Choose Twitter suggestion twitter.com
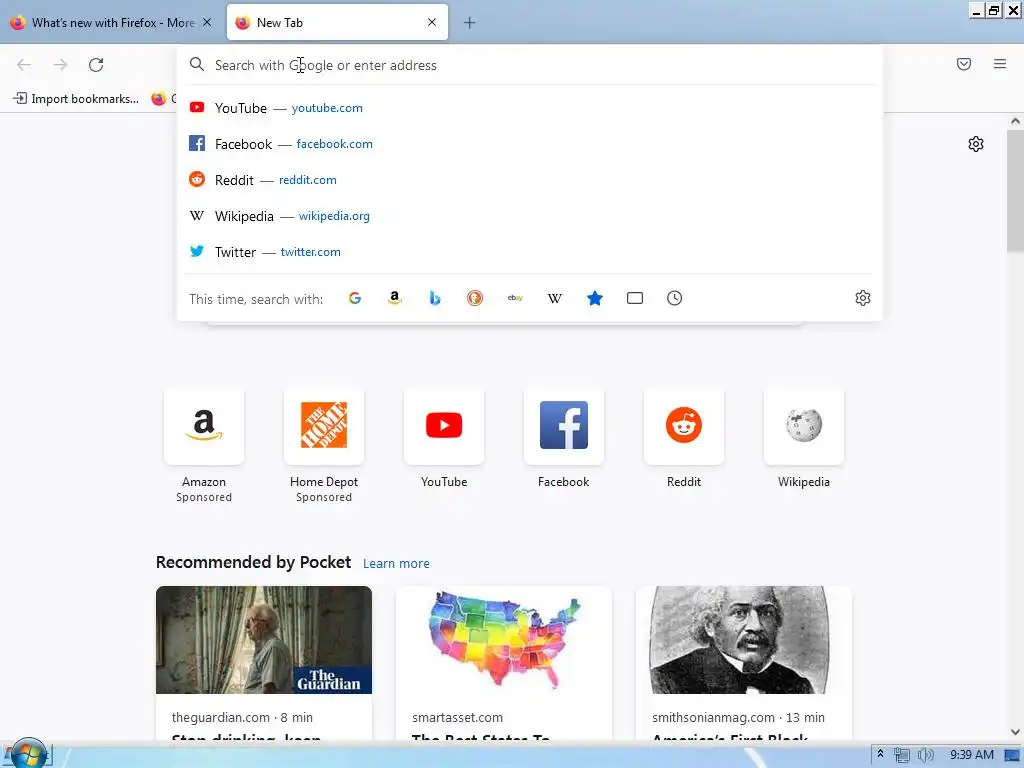The image size is (1024, 768). pos(530,251)
